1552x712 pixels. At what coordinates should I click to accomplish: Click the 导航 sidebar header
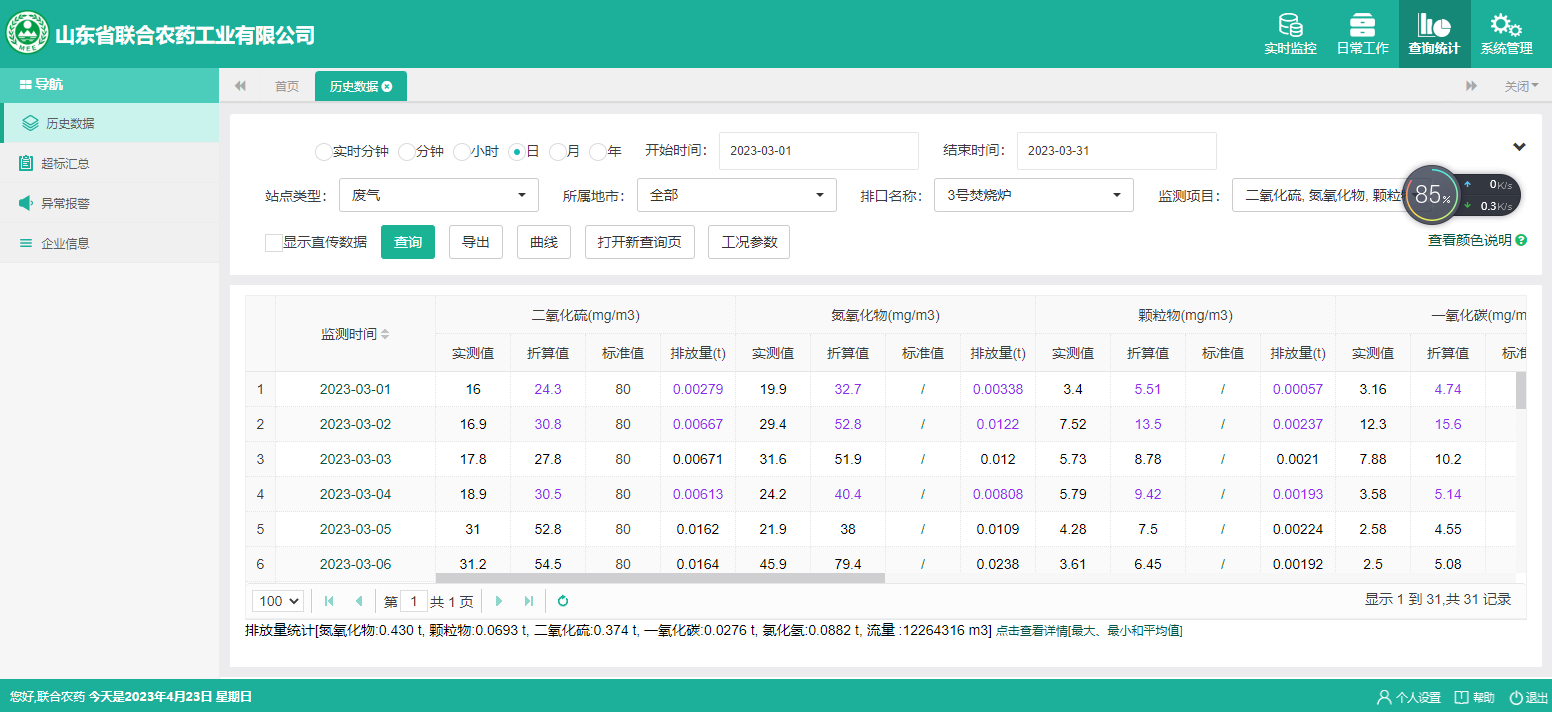109,85
